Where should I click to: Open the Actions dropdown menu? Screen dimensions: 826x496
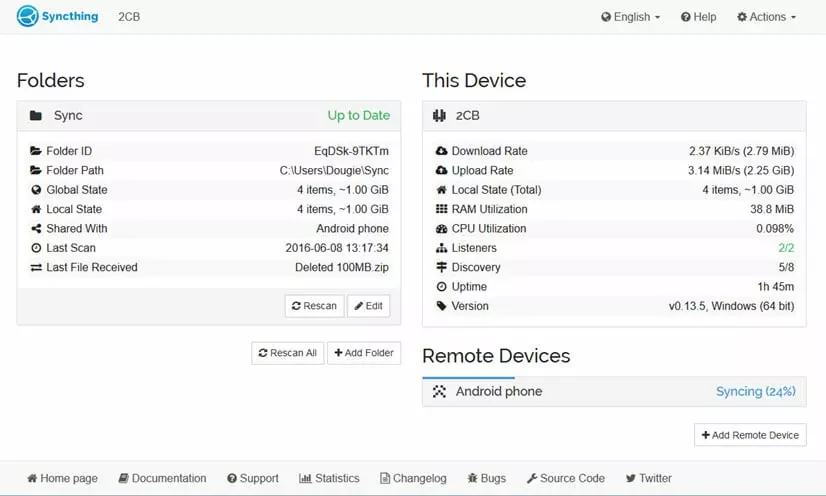pyautogui.click(x=766, y=17)
